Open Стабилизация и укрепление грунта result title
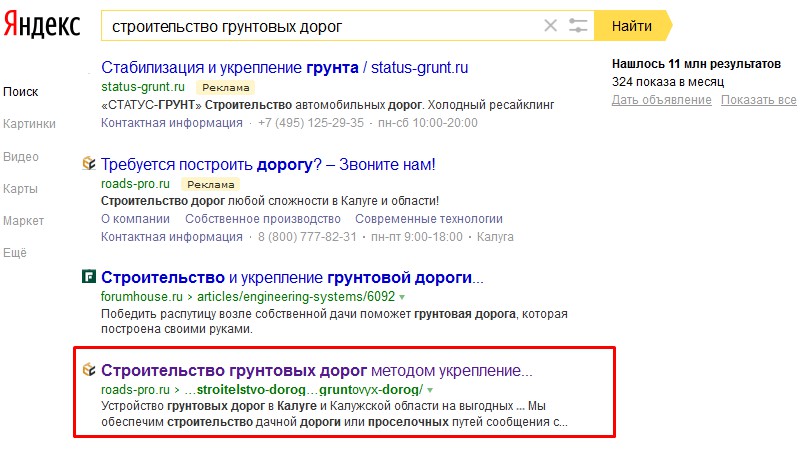Image resolution: width=800 pixels, height=452 pixels. (285, 67)
